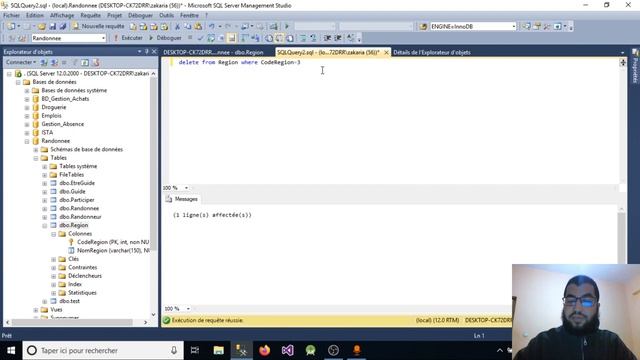Click the Exécuter button

128,38
